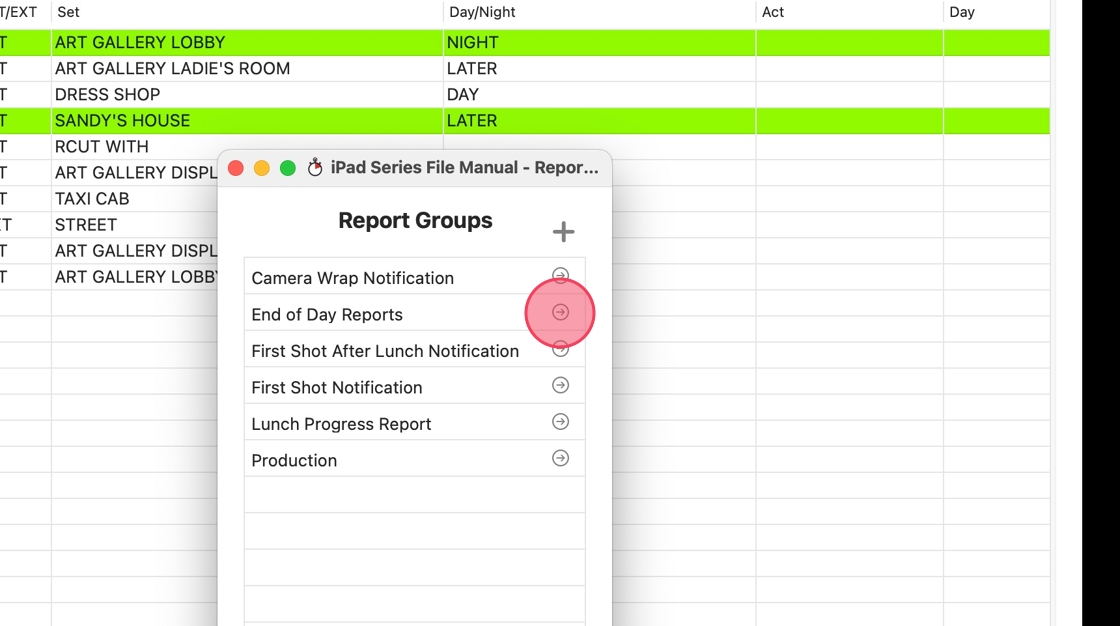Select SANDY'S HOUSE set cell
The image size is (1120, 626).
[247, 121]
